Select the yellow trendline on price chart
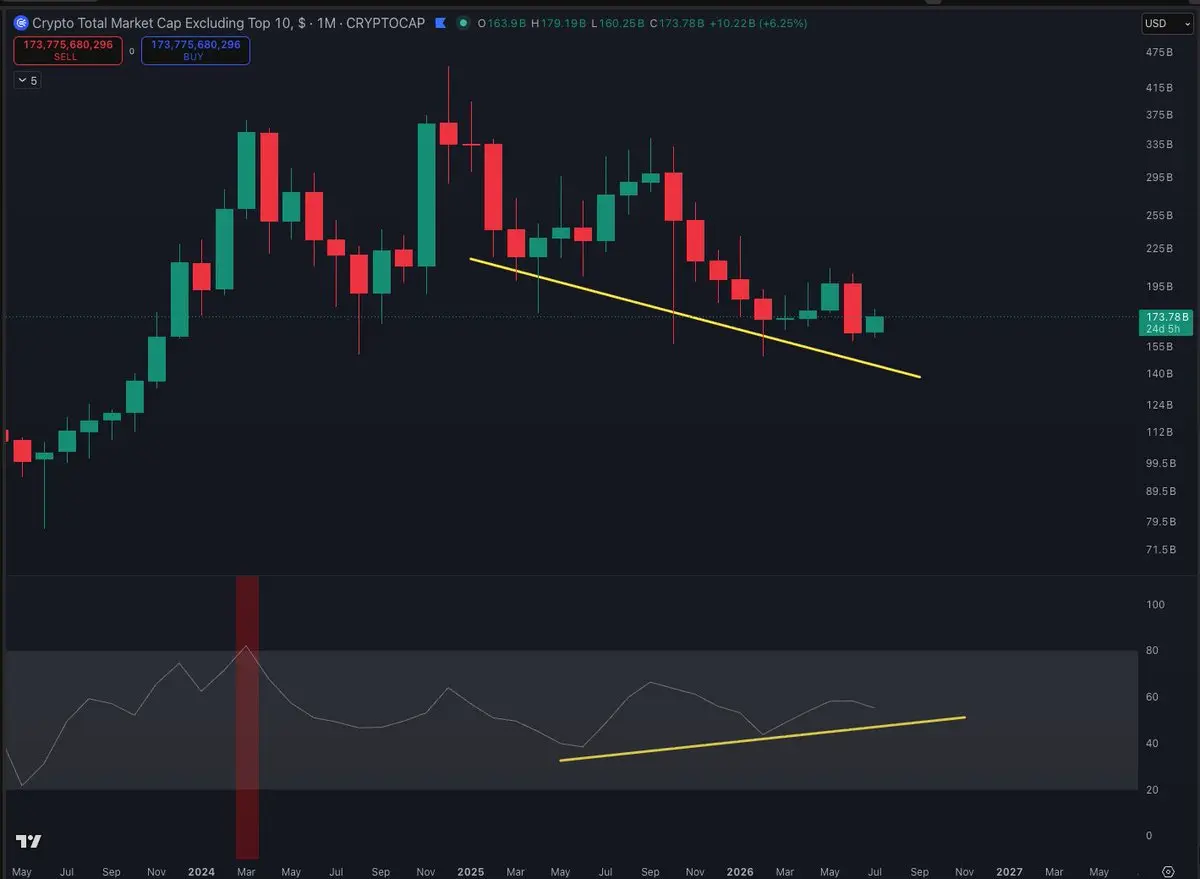 pyautogui.click(x=694, y=318)
